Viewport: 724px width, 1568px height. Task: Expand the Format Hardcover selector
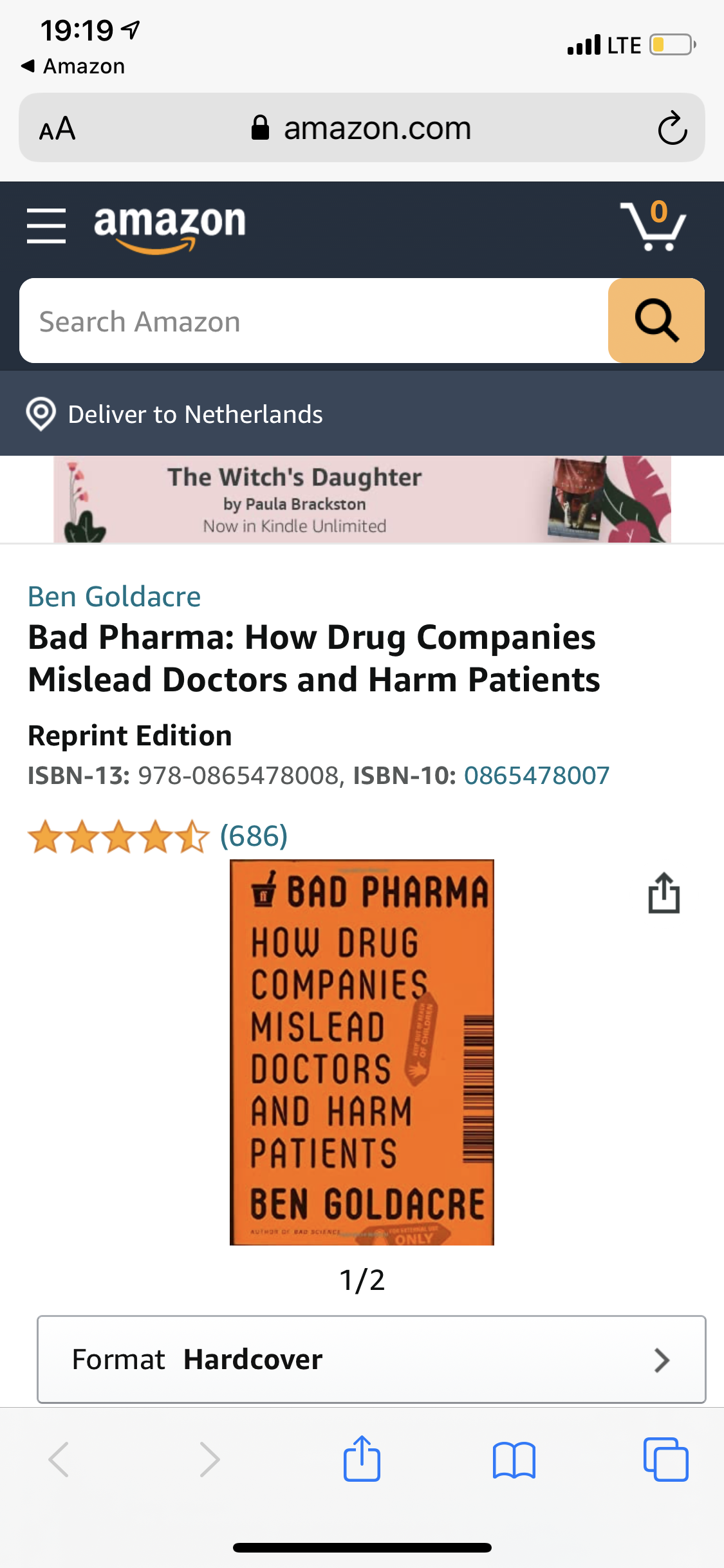click(371, 1359)
